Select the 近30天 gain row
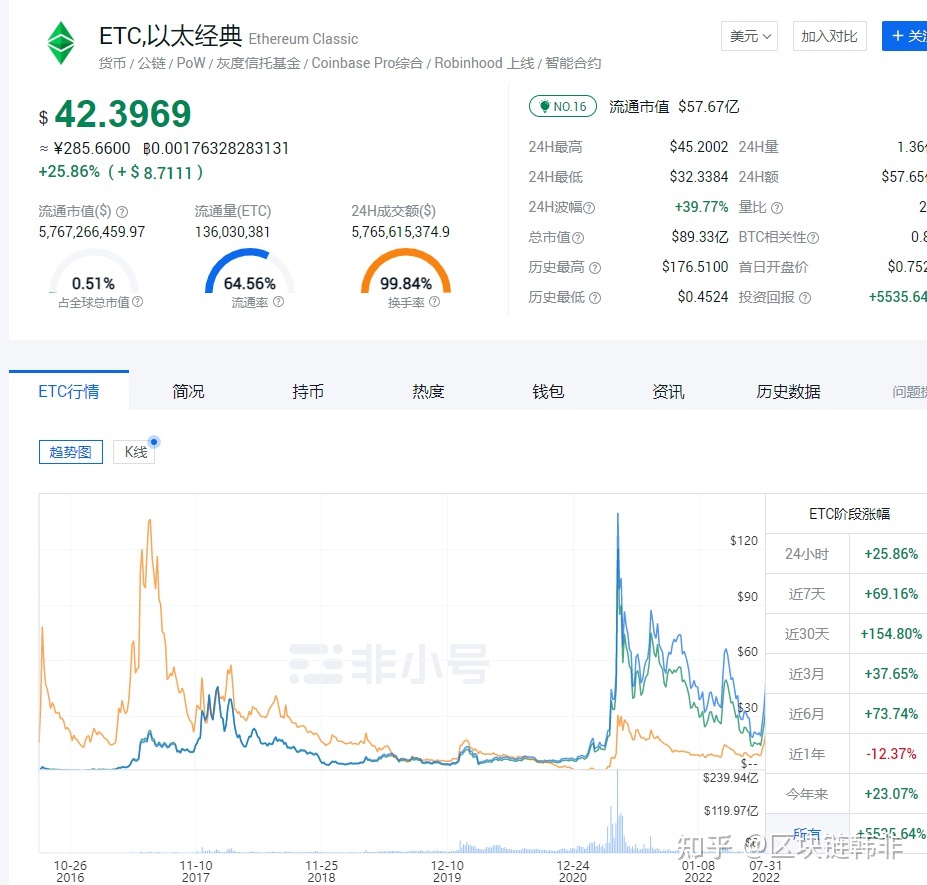Image resolution: width=927 pixels, height=885 pixels. (847, 634)
